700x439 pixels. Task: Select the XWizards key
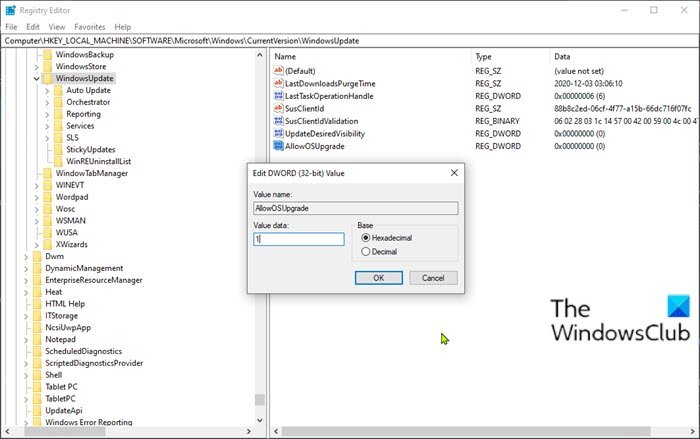[x=71, y=244]
